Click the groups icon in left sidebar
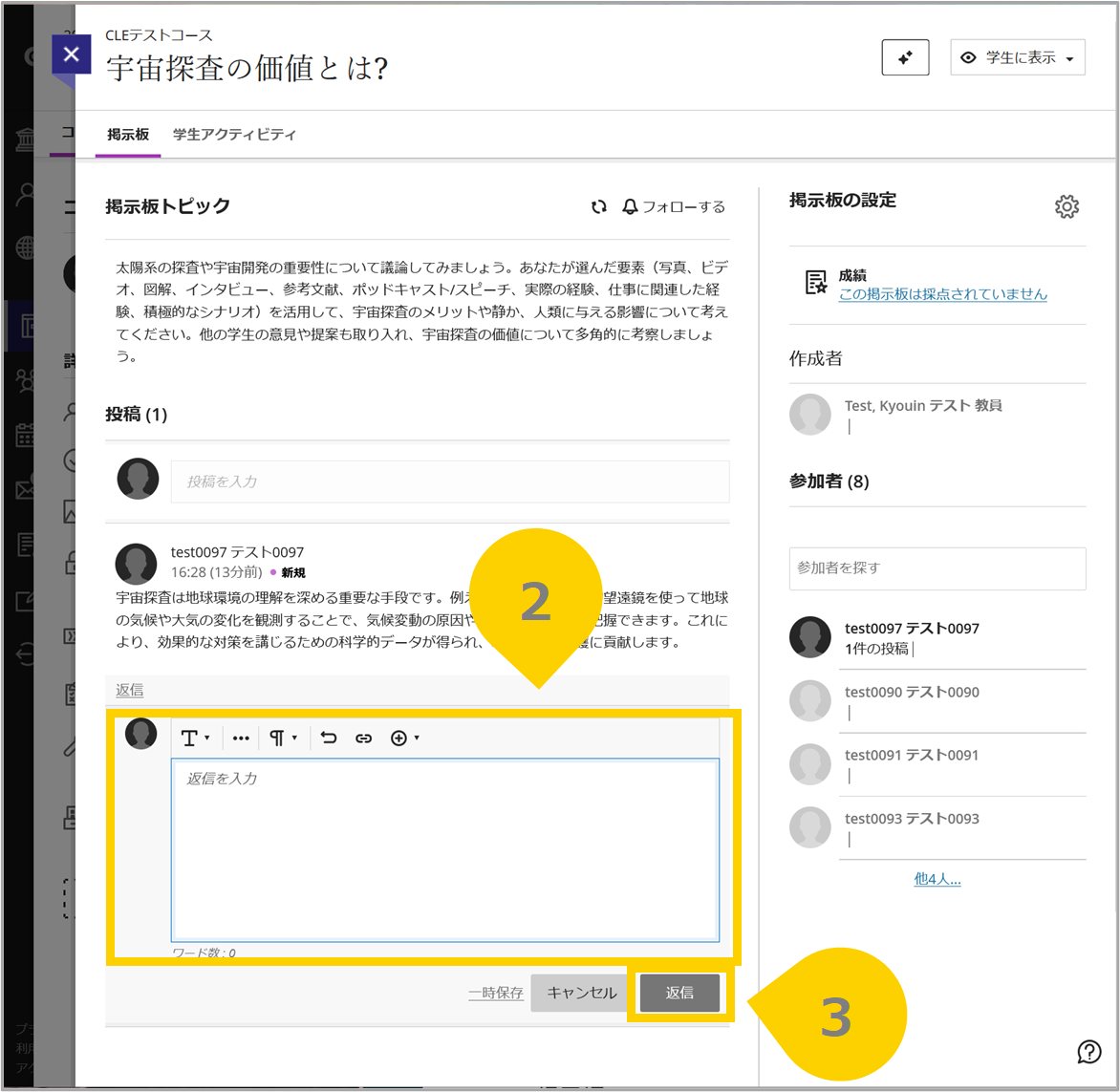The height and width of the screenshot is (1092, 1120). tap(26, 380)
